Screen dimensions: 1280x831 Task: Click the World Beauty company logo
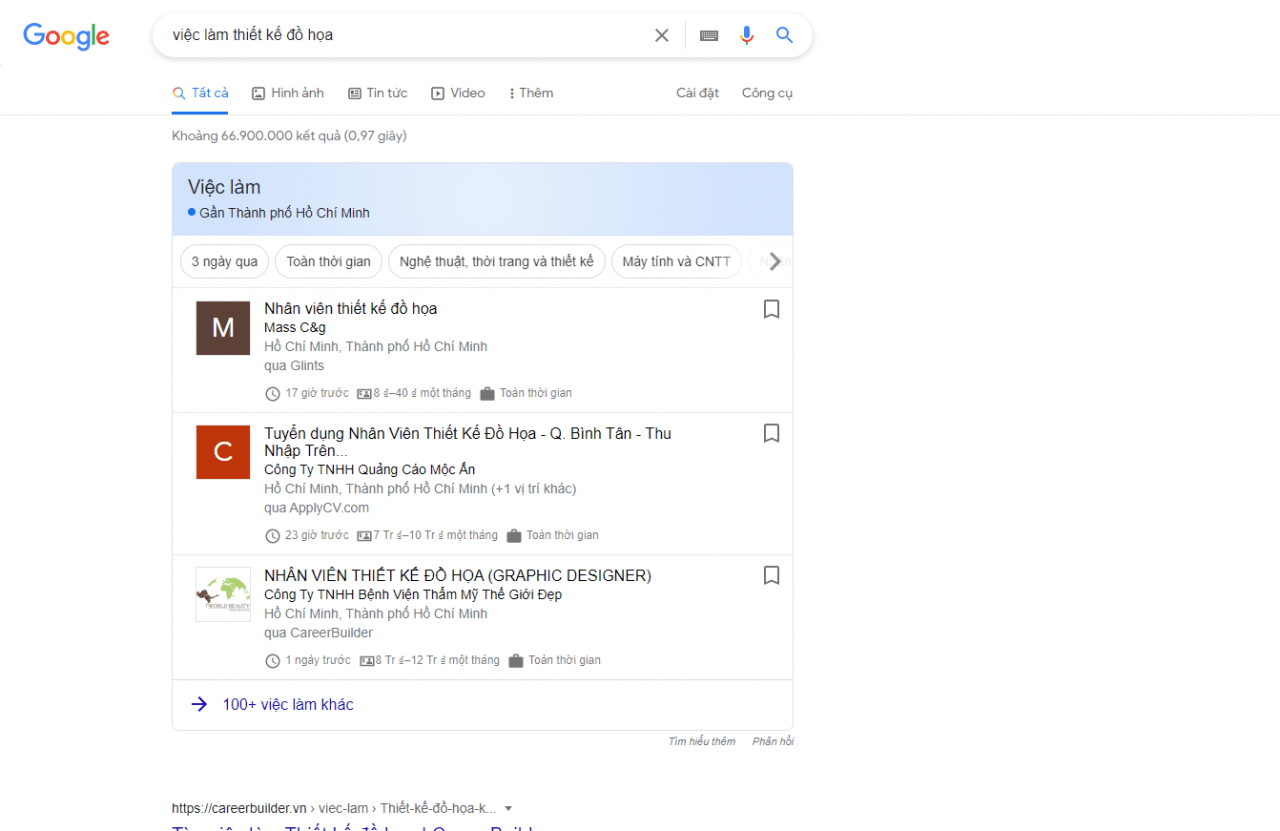pos(223,594)
